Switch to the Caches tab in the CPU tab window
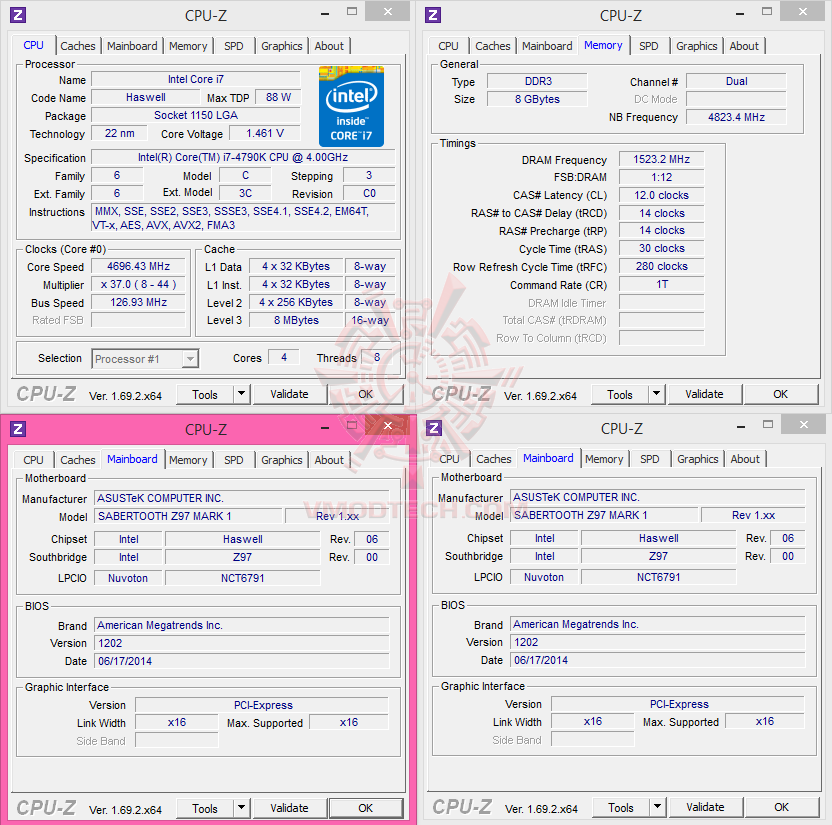The height and width of the screenshot is (825, 832). point(77,46)
